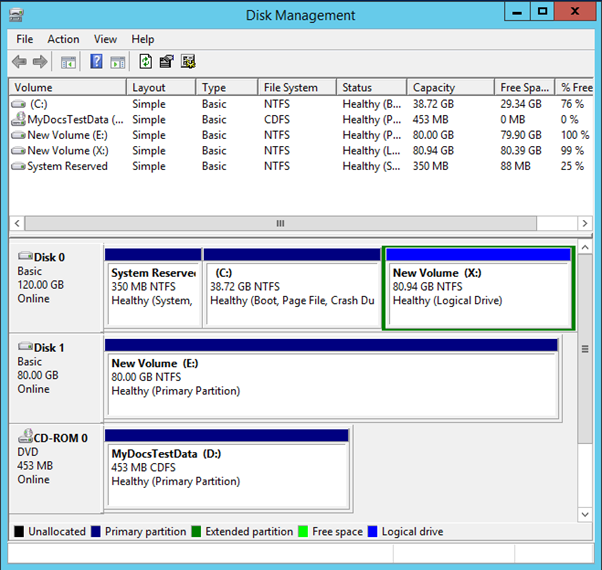Select the Disk 1 label panel
The image size is (602, 570).
pos(56,378)
